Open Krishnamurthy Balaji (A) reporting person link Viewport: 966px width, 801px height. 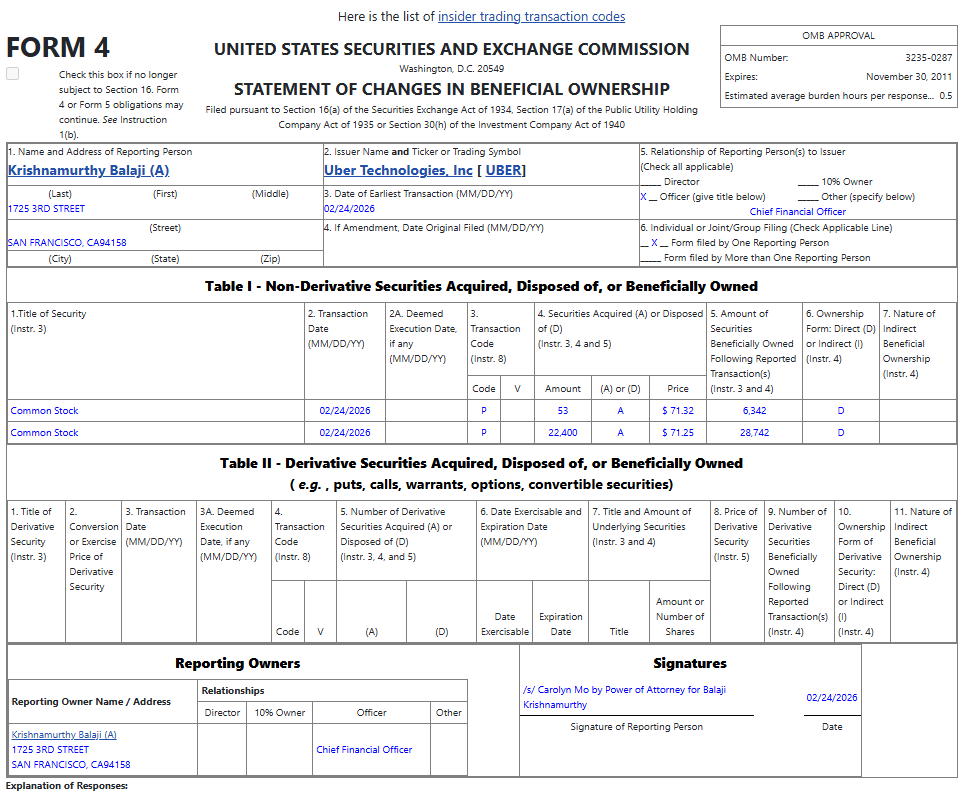coord(88,170)
